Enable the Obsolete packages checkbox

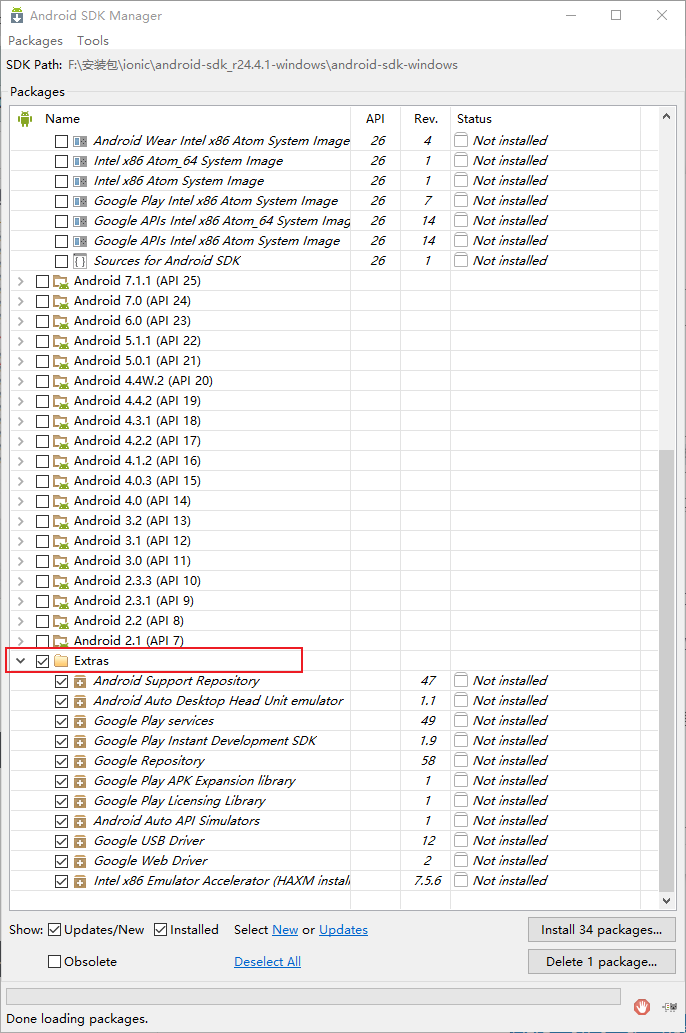point(55,961)
